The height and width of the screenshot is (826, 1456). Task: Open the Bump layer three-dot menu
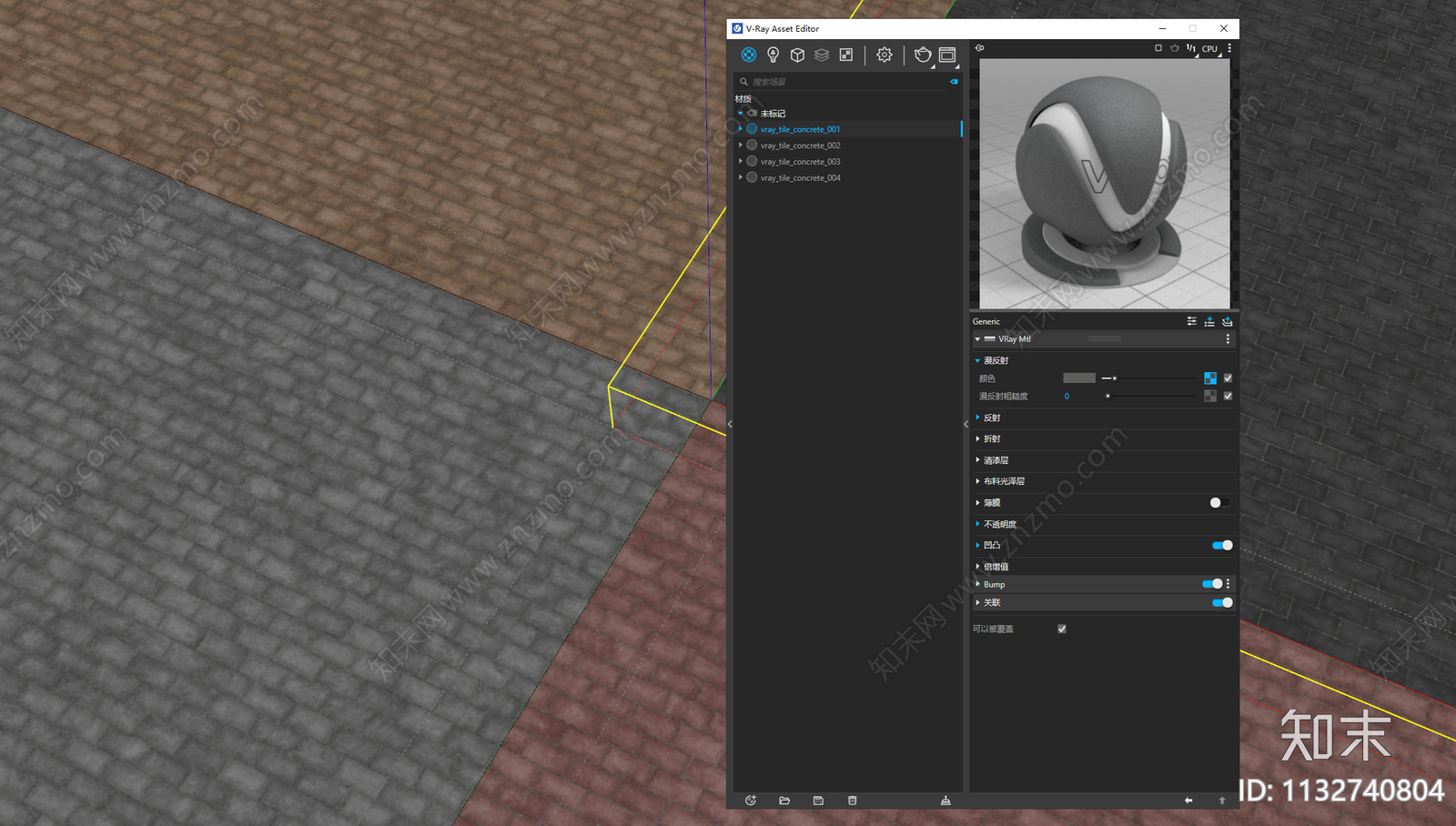pos(1228,584)
